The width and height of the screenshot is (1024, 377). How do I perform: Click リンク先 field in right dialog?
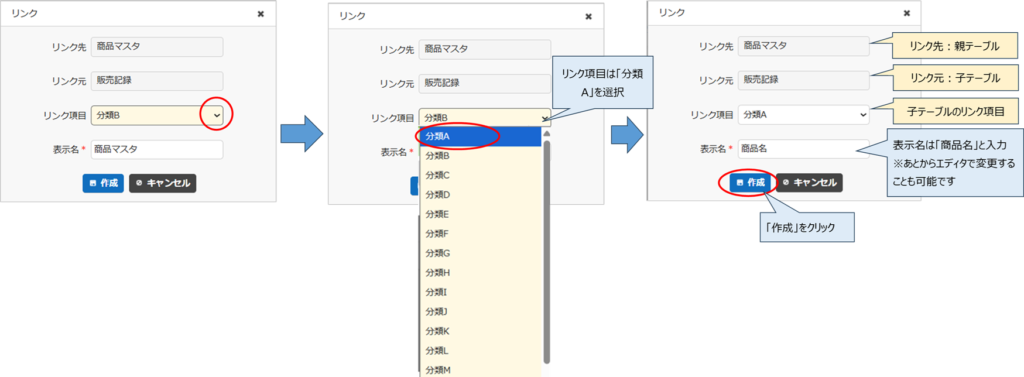pyautogui.click(x=804, y=46)
